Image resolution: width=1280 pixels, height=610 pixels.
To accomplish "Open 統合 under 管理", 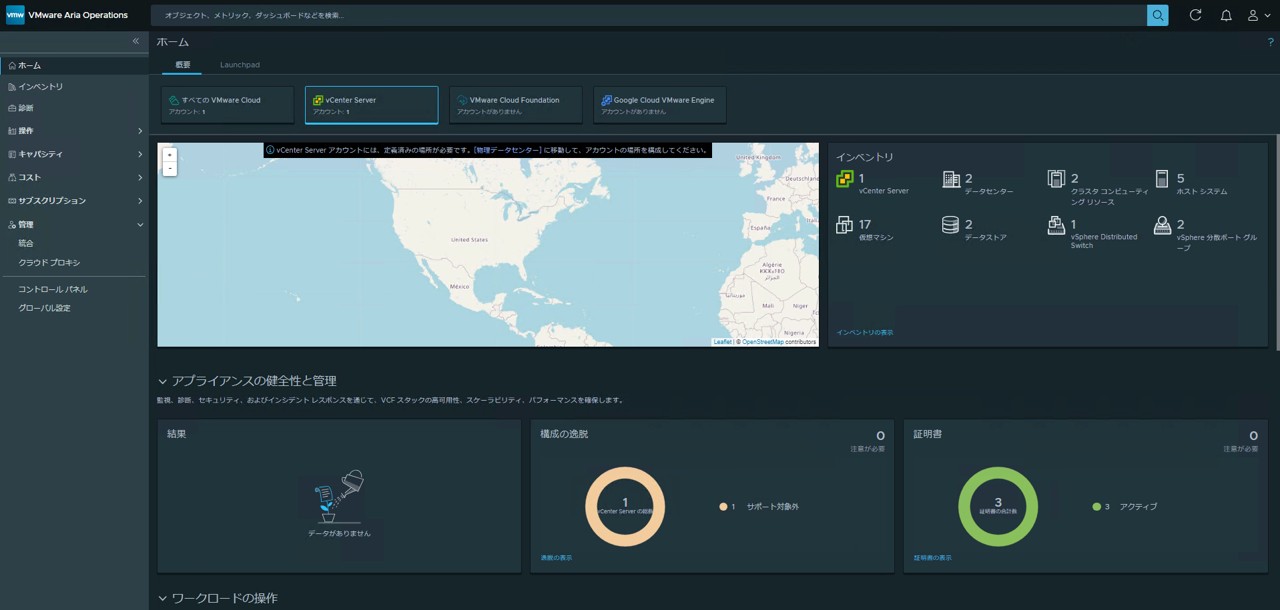I will pos(26,243).
